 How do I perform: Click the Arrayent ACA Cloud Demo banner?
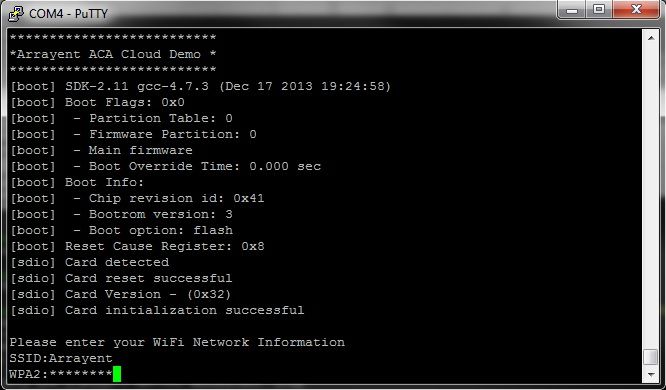(x=113, y=54)
